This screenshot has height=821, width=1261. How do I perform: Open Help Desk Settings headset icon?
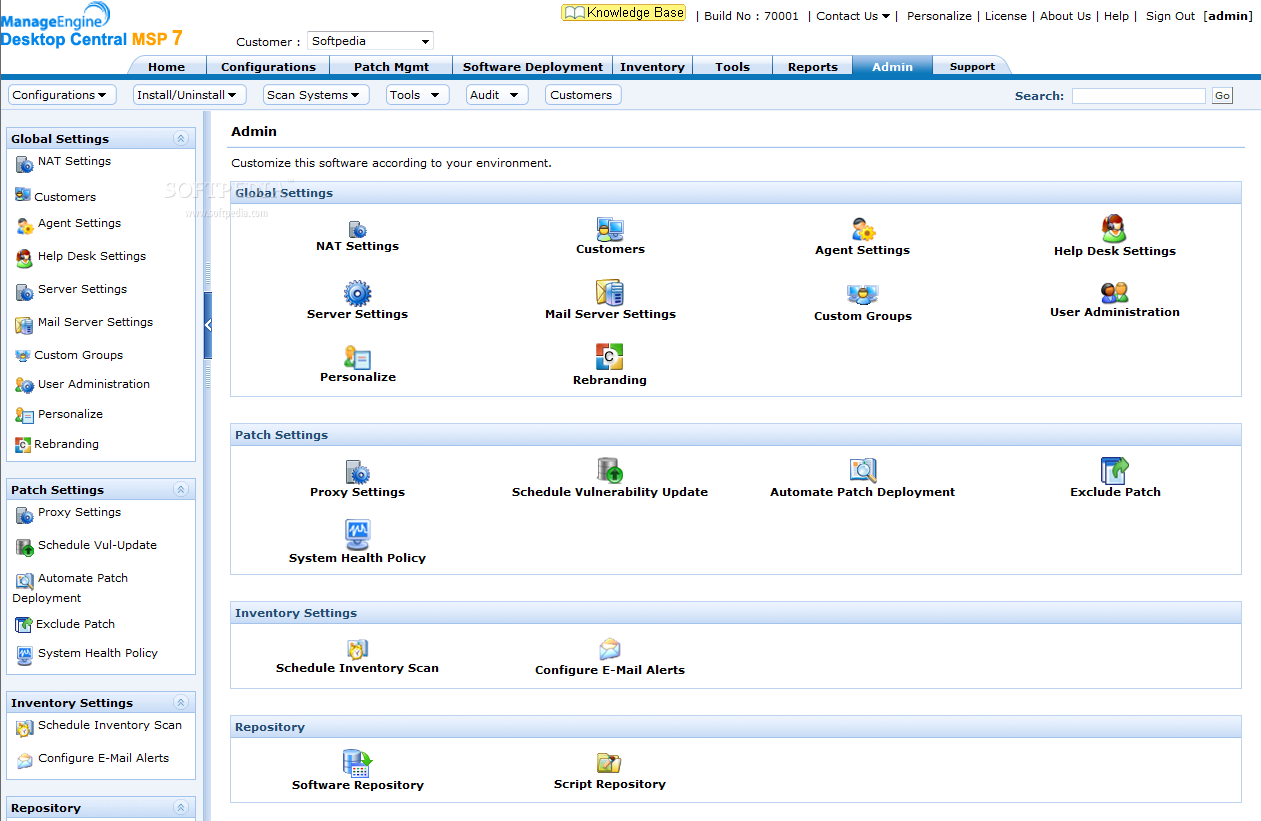pos(1114,229)
